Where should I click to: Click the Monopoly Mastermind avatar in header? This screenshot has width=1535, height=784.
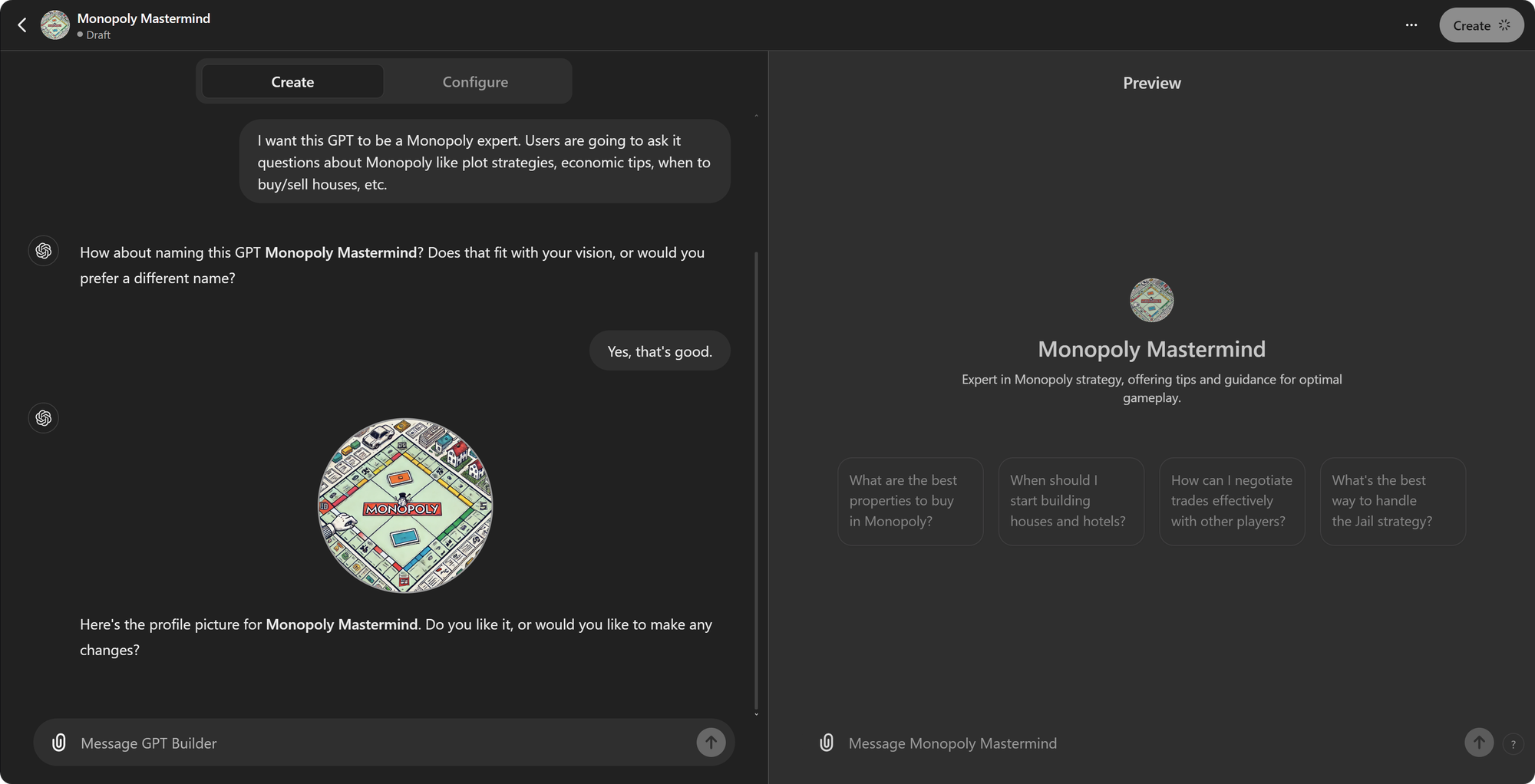coord(55,25)
